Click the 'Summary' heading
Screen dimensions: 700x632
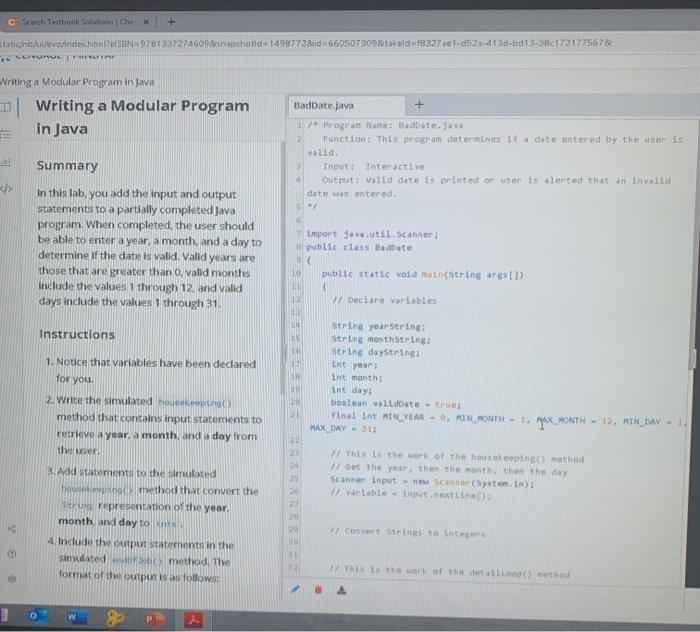pyautogui.click(x=67, y=165)
